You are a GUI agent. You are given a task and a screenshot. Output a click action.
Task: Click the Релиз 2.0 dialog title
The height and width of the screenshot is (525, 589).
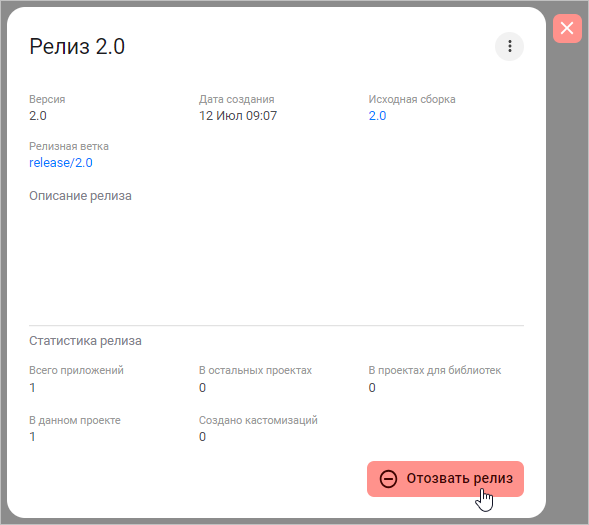coord(77,47)
